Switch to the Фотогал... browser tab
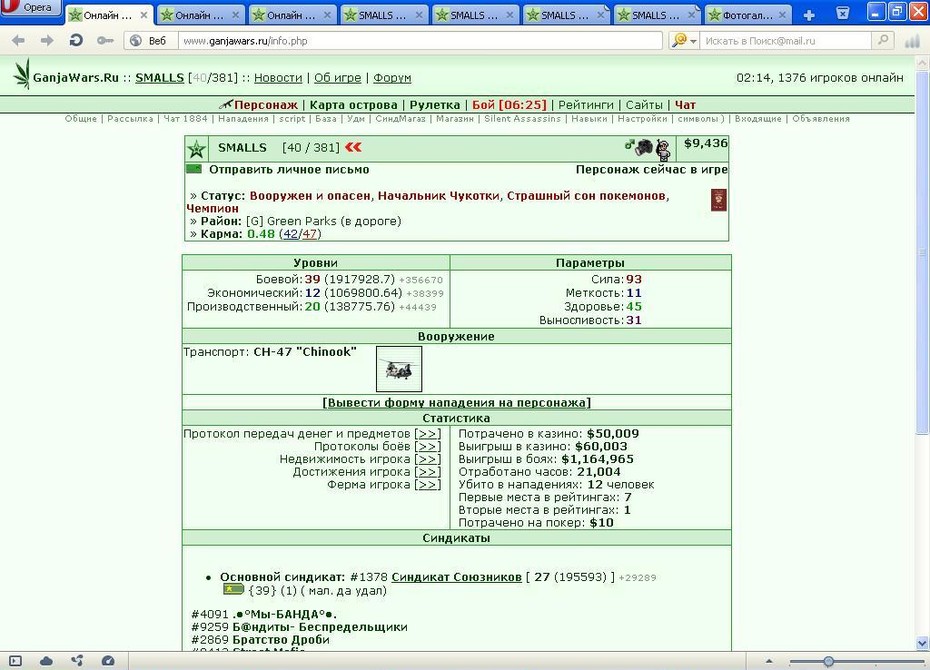This screenshot has width=930, height=670. pyautogui.click(x=747, y=15)
